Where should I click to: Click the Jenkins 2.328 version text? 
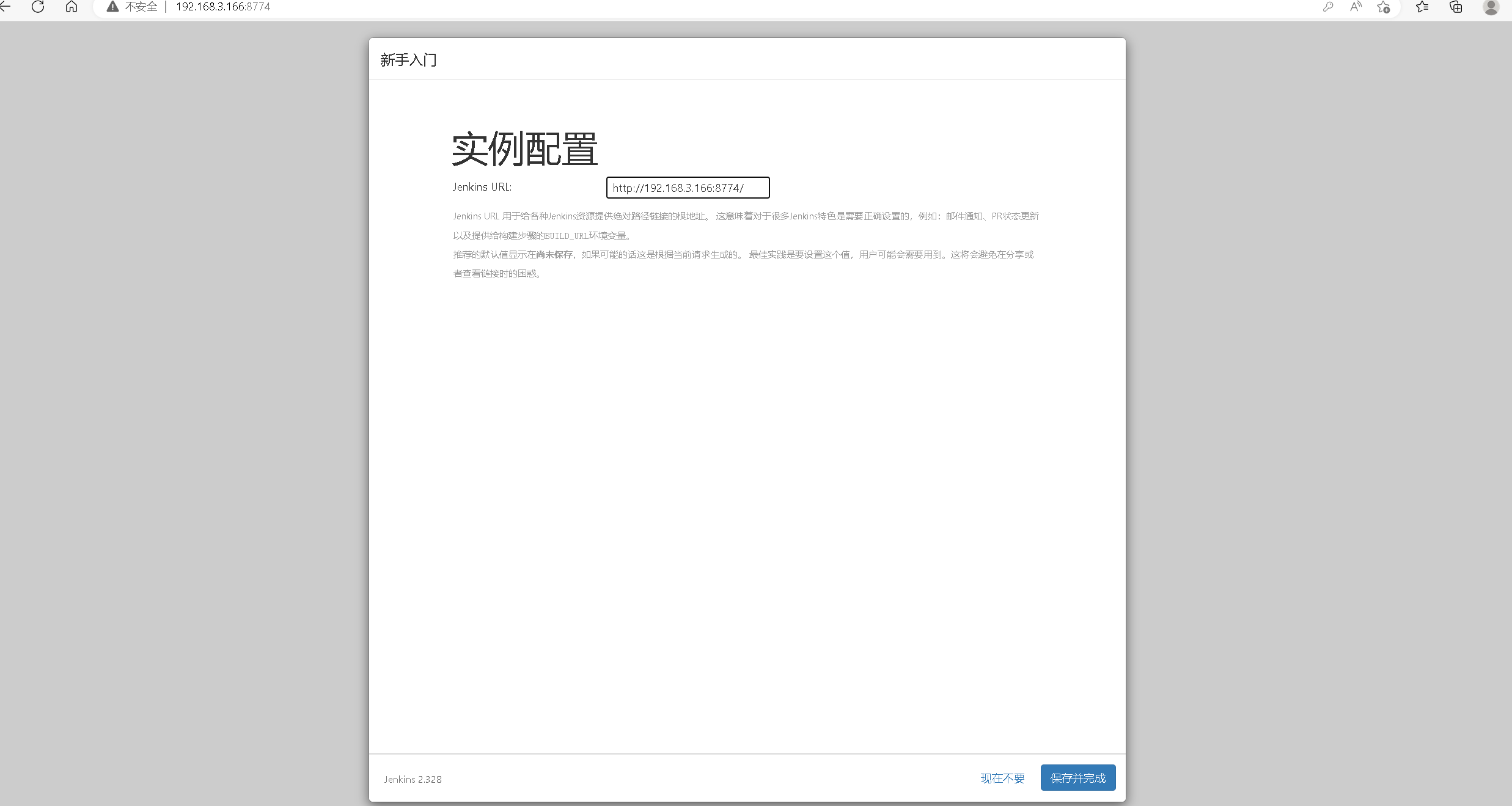click(413, 779)
